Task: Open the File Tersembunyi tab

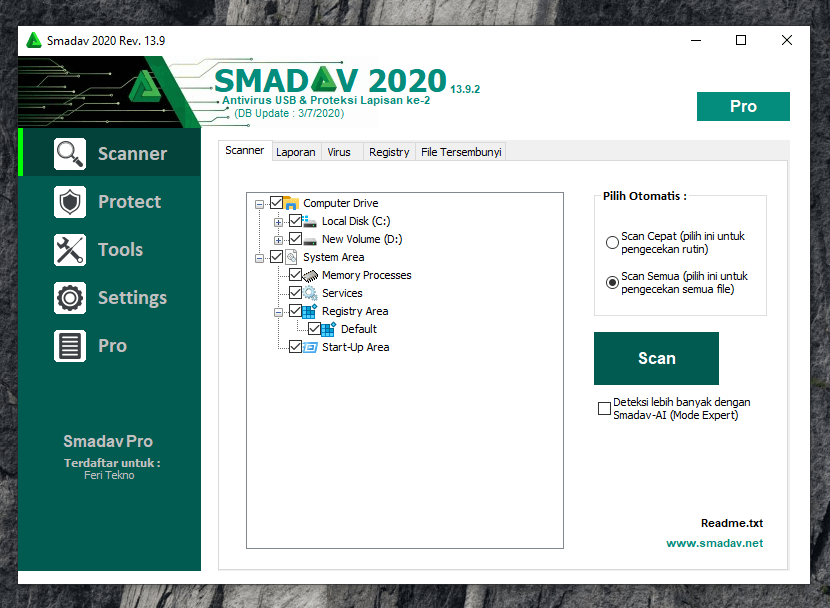Action: coord(461,152)
